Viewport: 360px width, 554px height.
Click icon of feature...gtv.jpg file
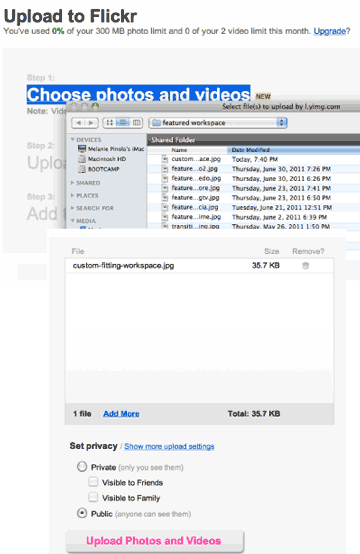click(x=165, y=198)
